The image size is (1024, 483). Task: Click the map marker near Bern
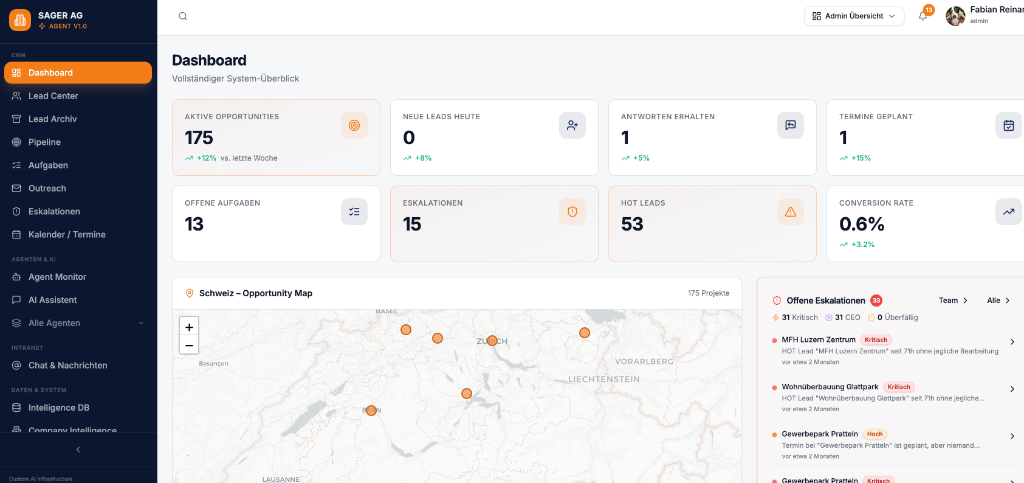pos(371,411)
